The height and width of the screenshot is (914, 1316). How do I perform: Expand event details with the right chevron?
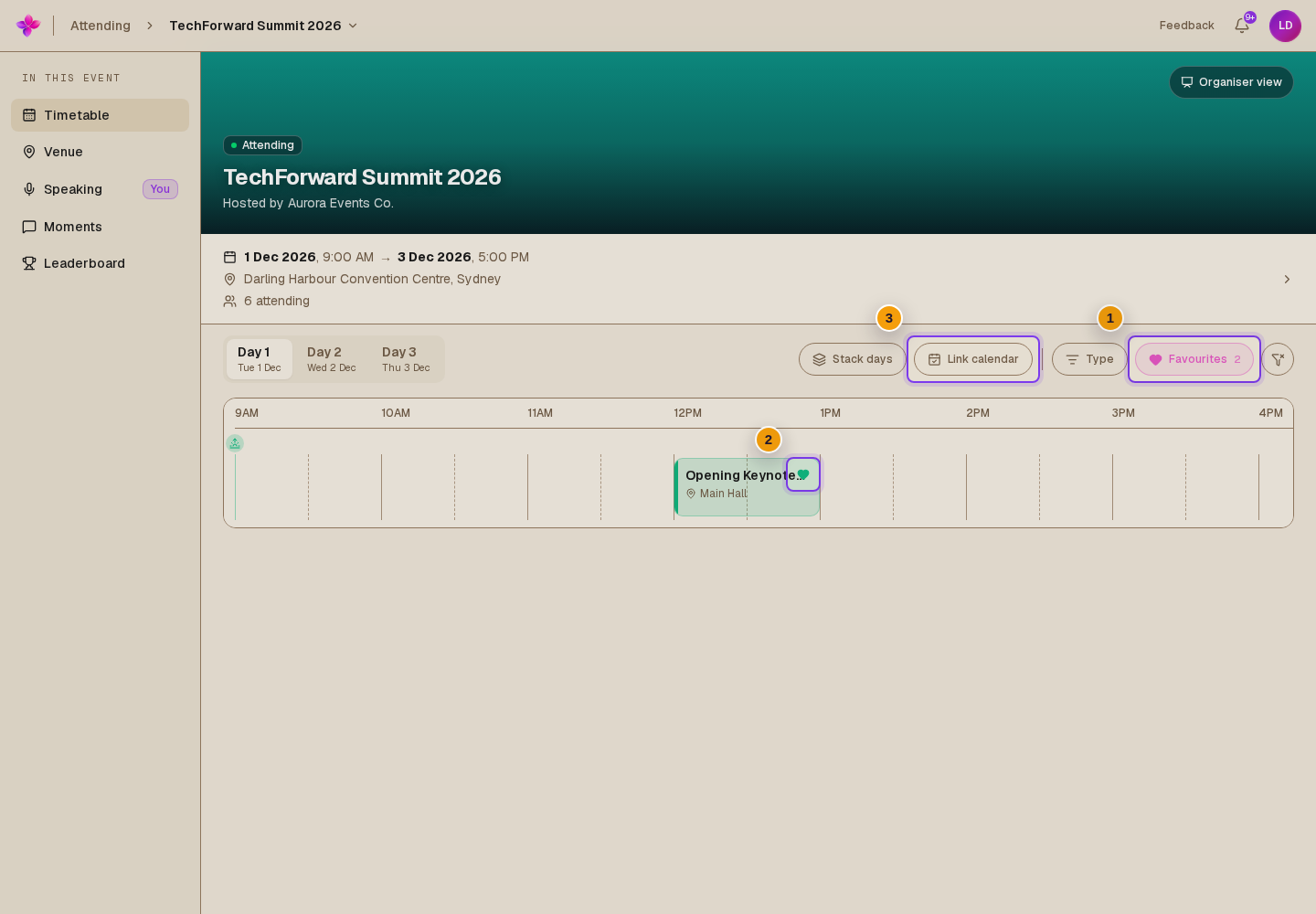(x=1287, y=279)
